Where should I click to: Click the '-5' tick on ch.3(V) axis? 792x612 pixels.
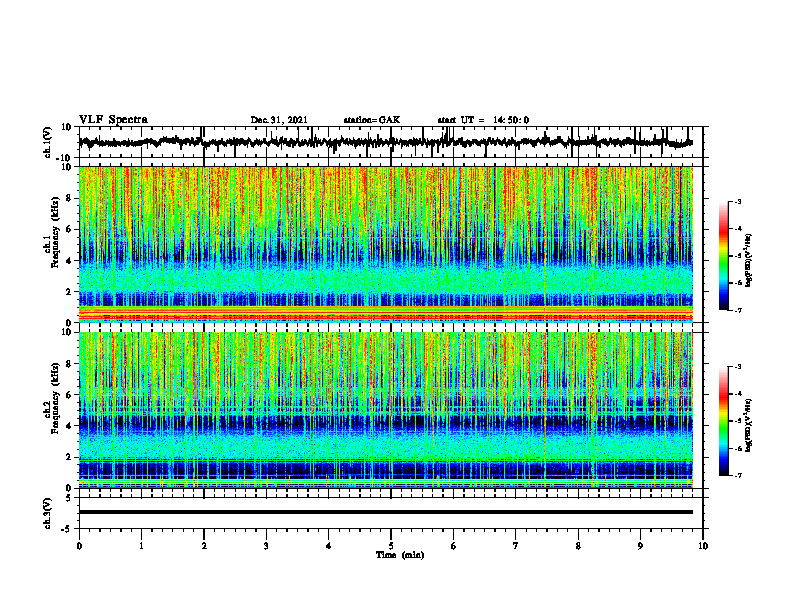pos(68,528)
